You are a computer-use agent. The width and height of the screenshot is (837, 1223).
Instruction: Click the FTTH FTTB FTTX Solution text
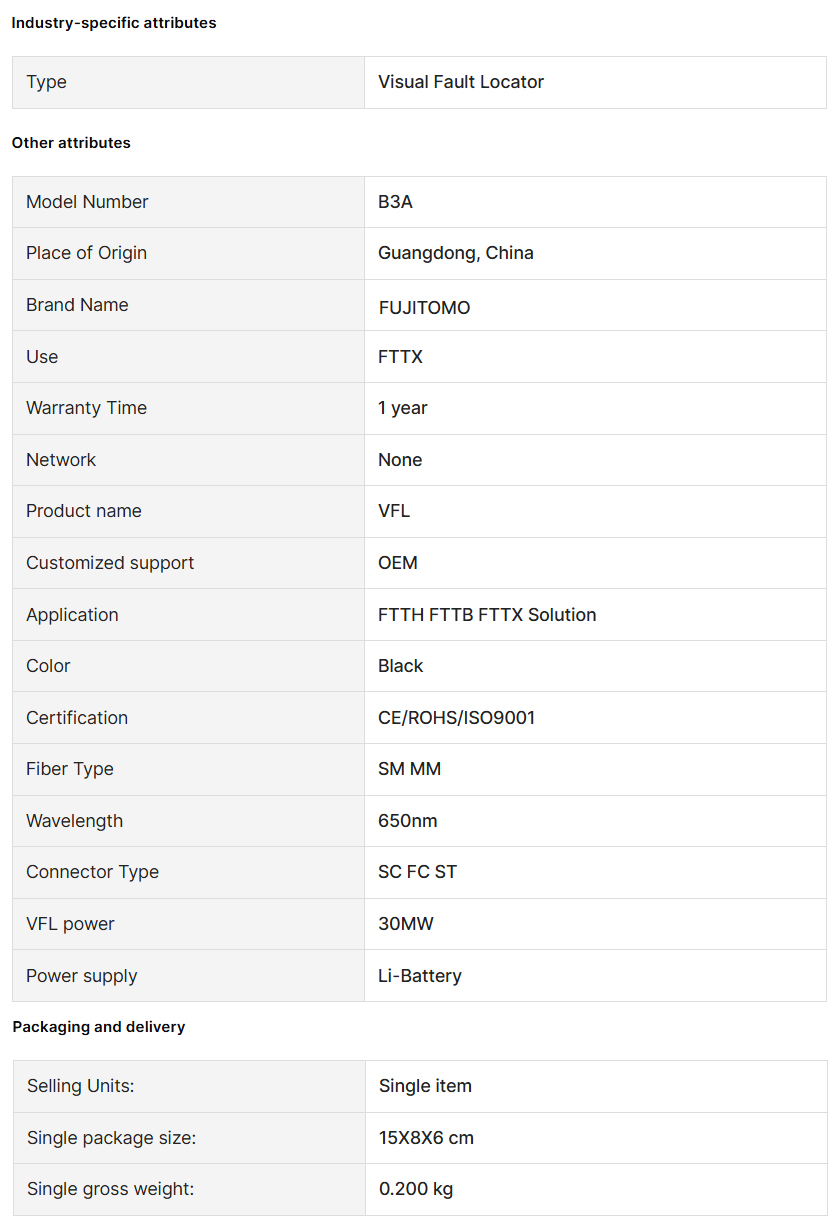point(487,615)
